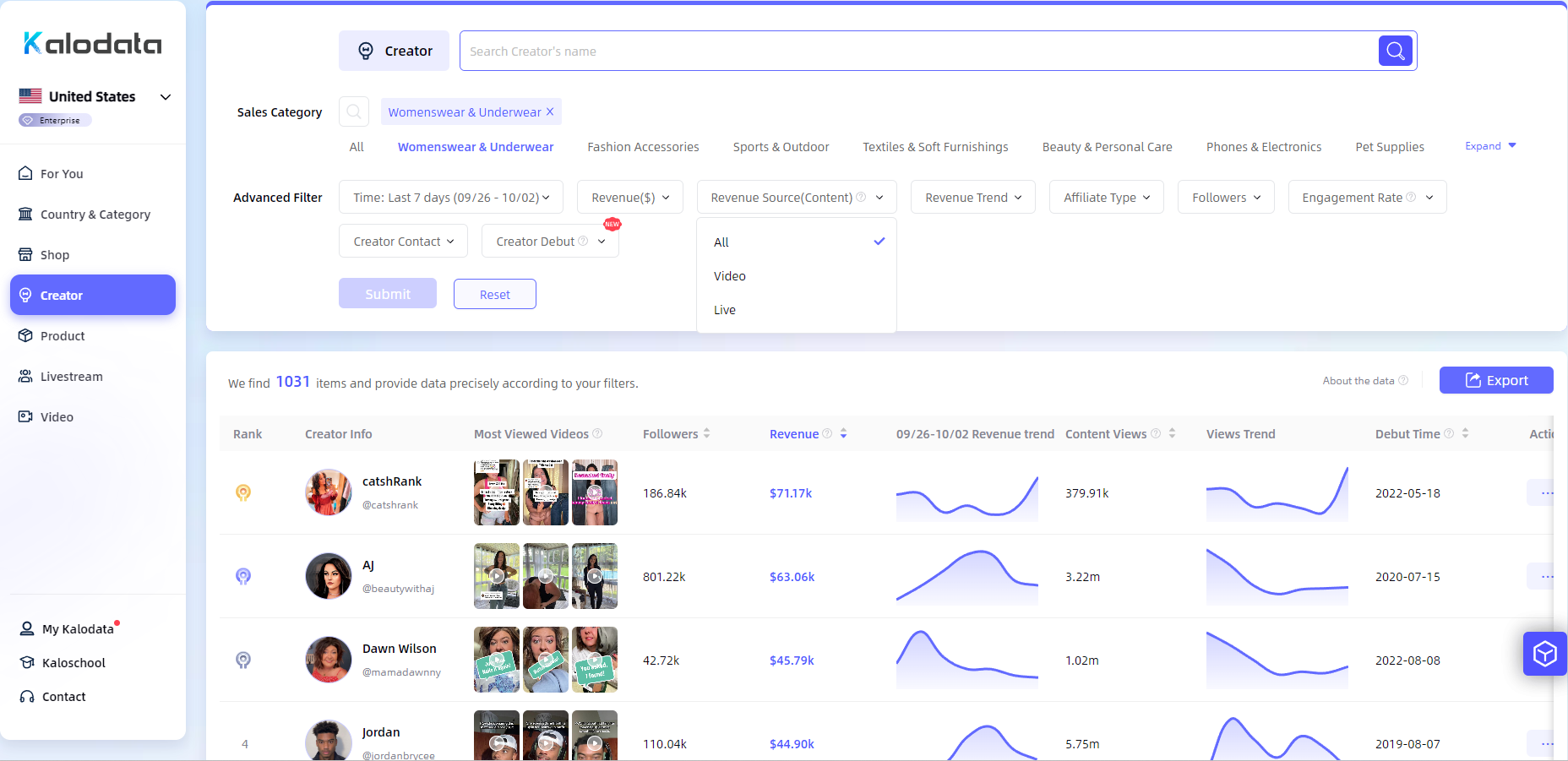Screen dimensions: 1568x761
Task: Click catshRank's row actions ellipsis
Action: point(1545,492)
